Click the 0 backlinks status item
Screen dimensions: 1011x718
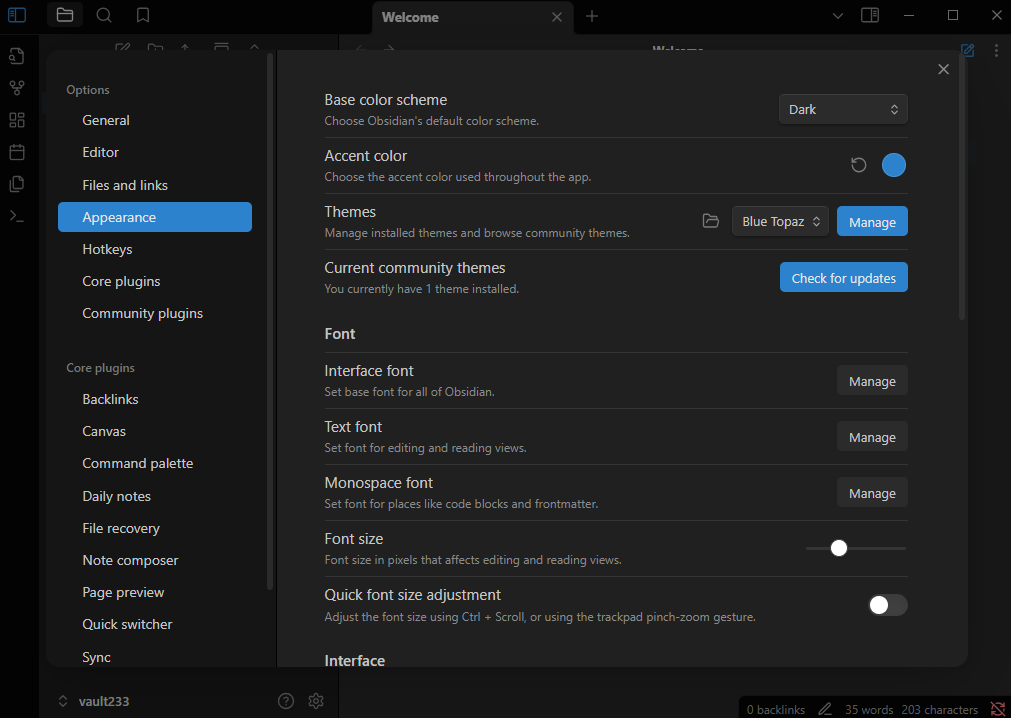(x=776, y=709)
